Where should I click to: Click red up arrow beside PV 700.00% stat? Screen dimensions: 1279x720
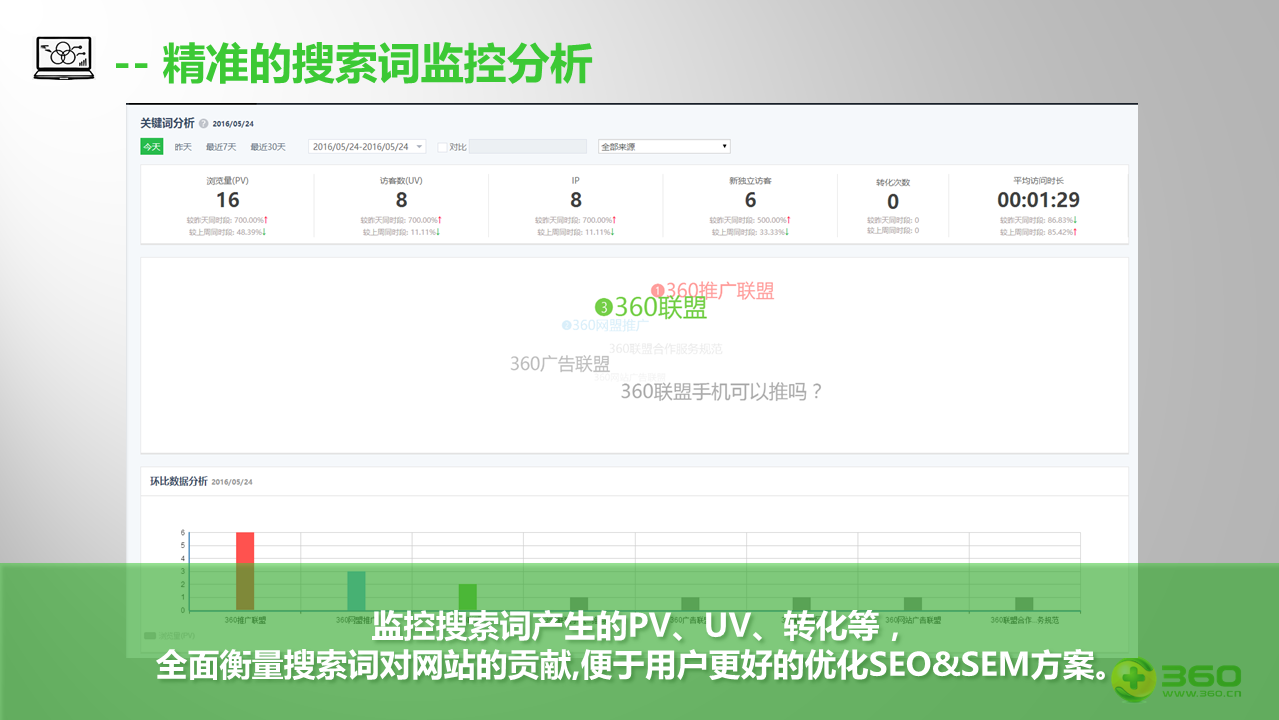pyautogui.click(x=266, y=220)
